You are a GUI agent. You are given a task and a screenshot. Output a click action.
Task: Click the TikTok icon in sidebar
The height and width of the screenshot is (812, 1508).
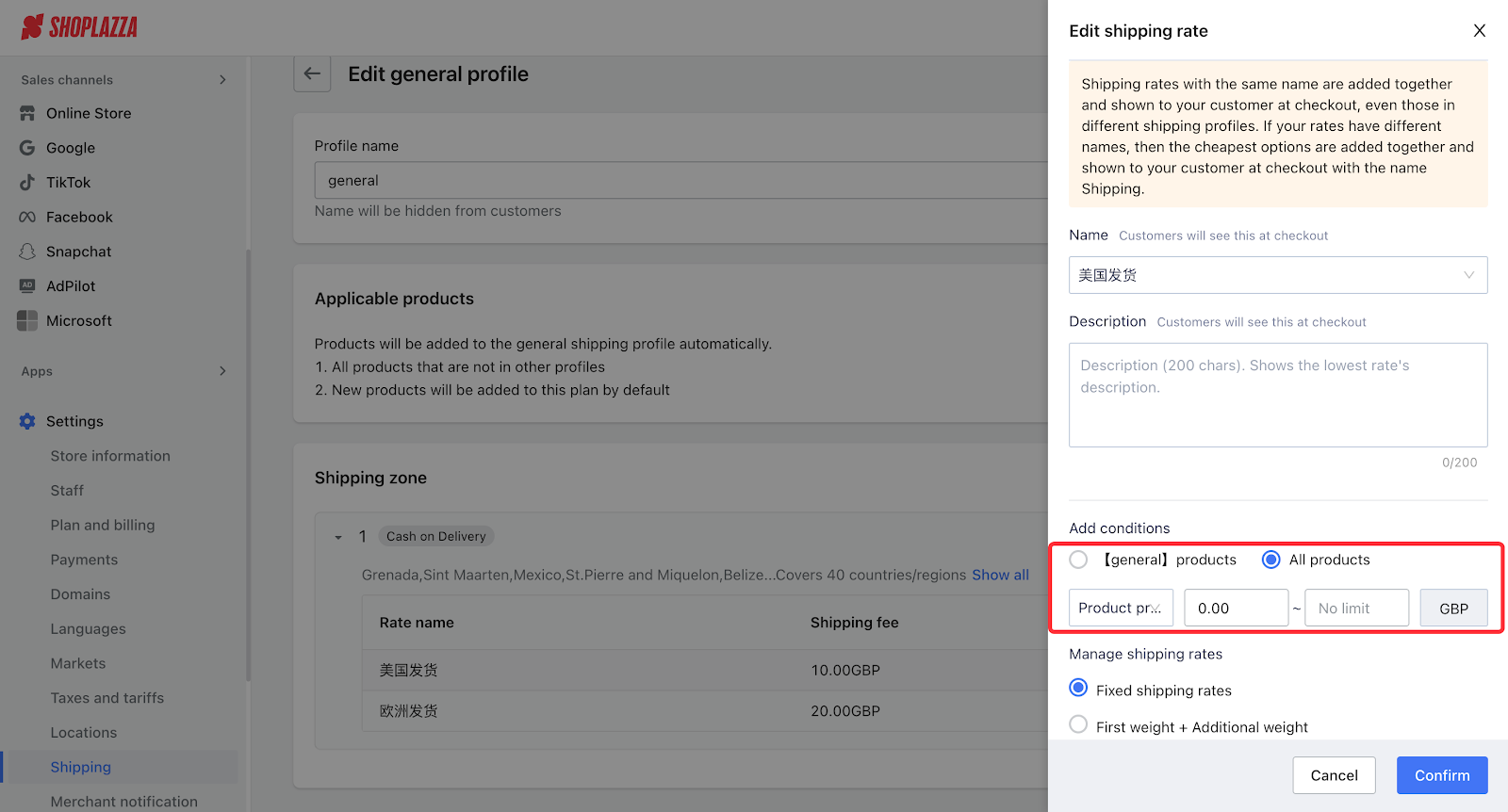(27, 183)
